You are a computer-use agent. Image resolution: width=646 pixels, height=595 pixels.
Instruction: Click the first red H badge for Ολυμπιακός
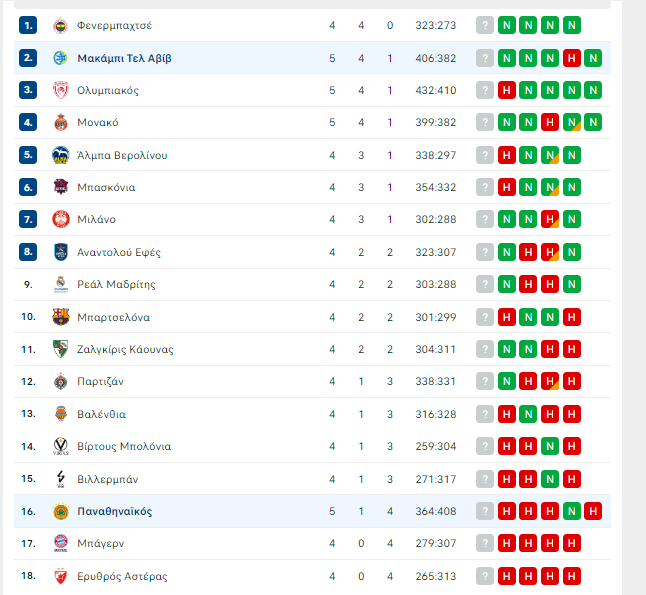coord(507,90)
